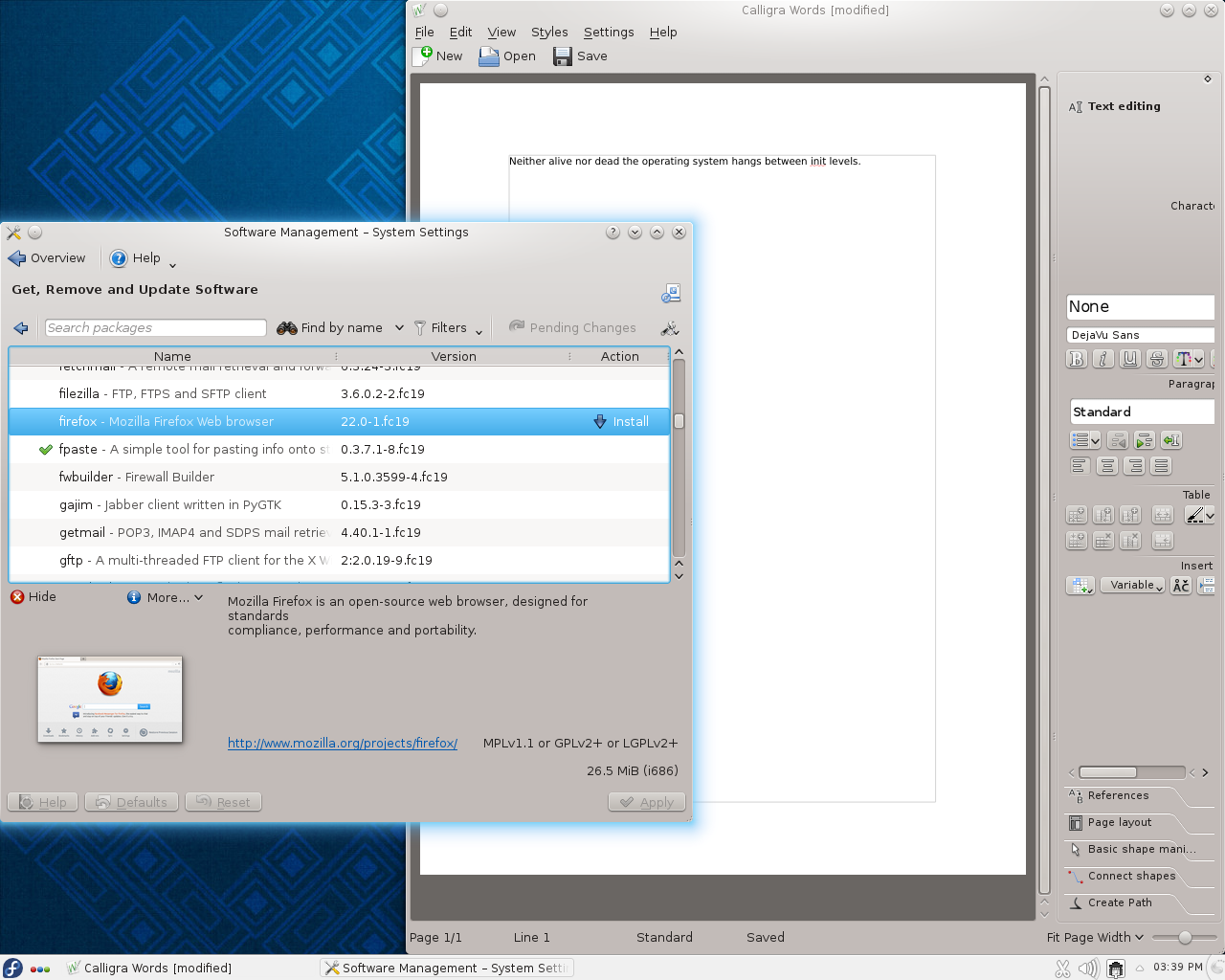Click New document toolbar button
Screen dimensions: 1225x980
438,56
